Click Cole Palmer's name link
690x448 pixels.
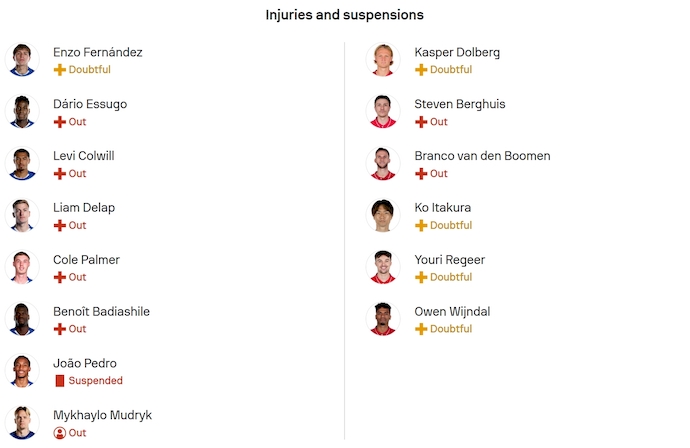pos(86,260)
